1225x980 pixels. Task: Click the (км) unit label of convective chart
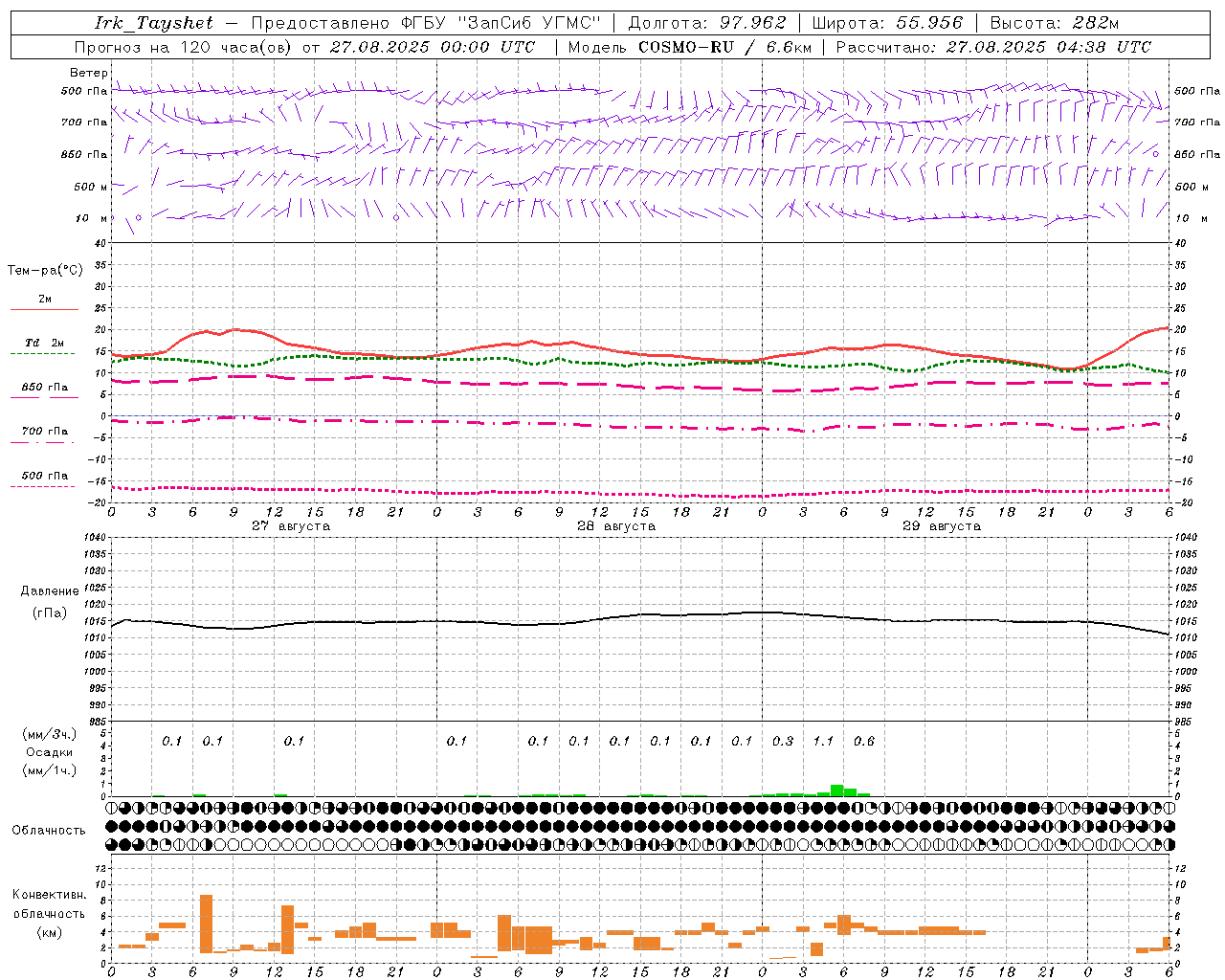pyautogui.click(x=49, y=932)
